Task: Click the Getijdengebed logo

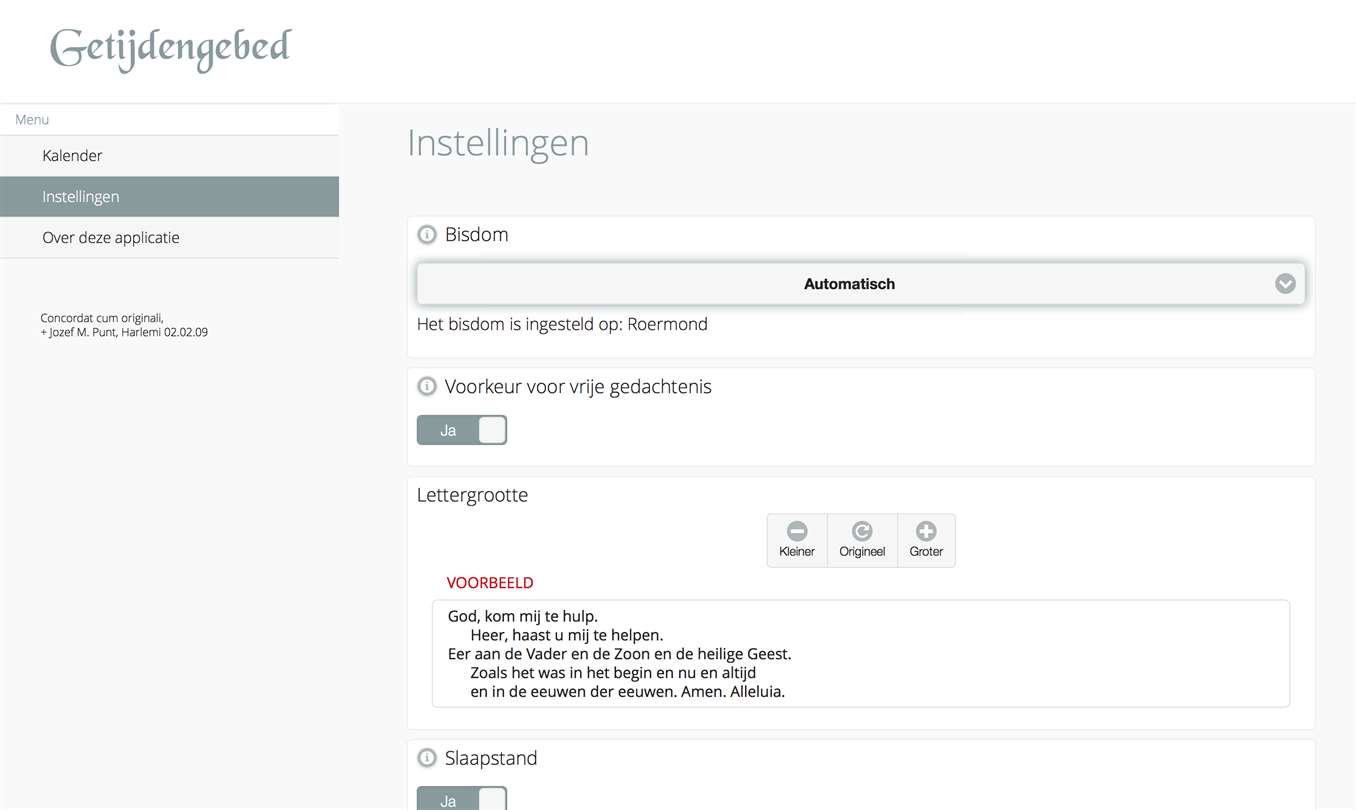Action: tap(171, 49)
